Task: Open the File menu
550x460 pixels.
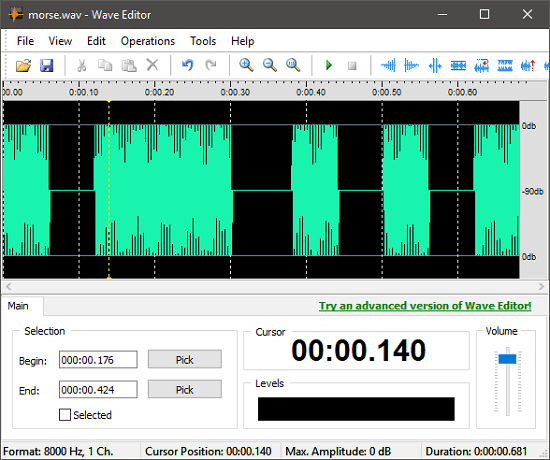Action: 25,41
